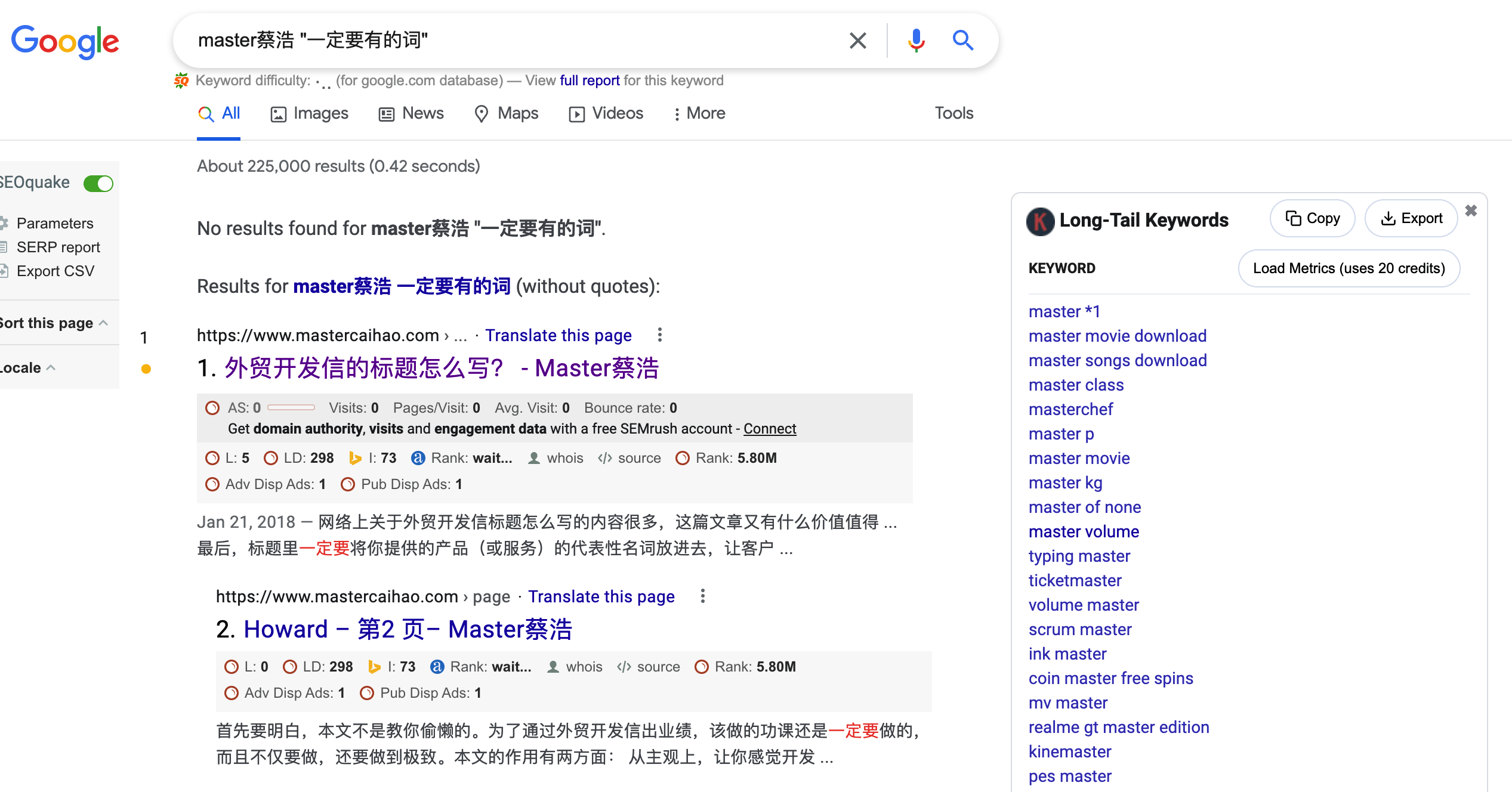Switch to the Images tab
The height and width of the screenshot is (792, 1512).
point(309,113)
